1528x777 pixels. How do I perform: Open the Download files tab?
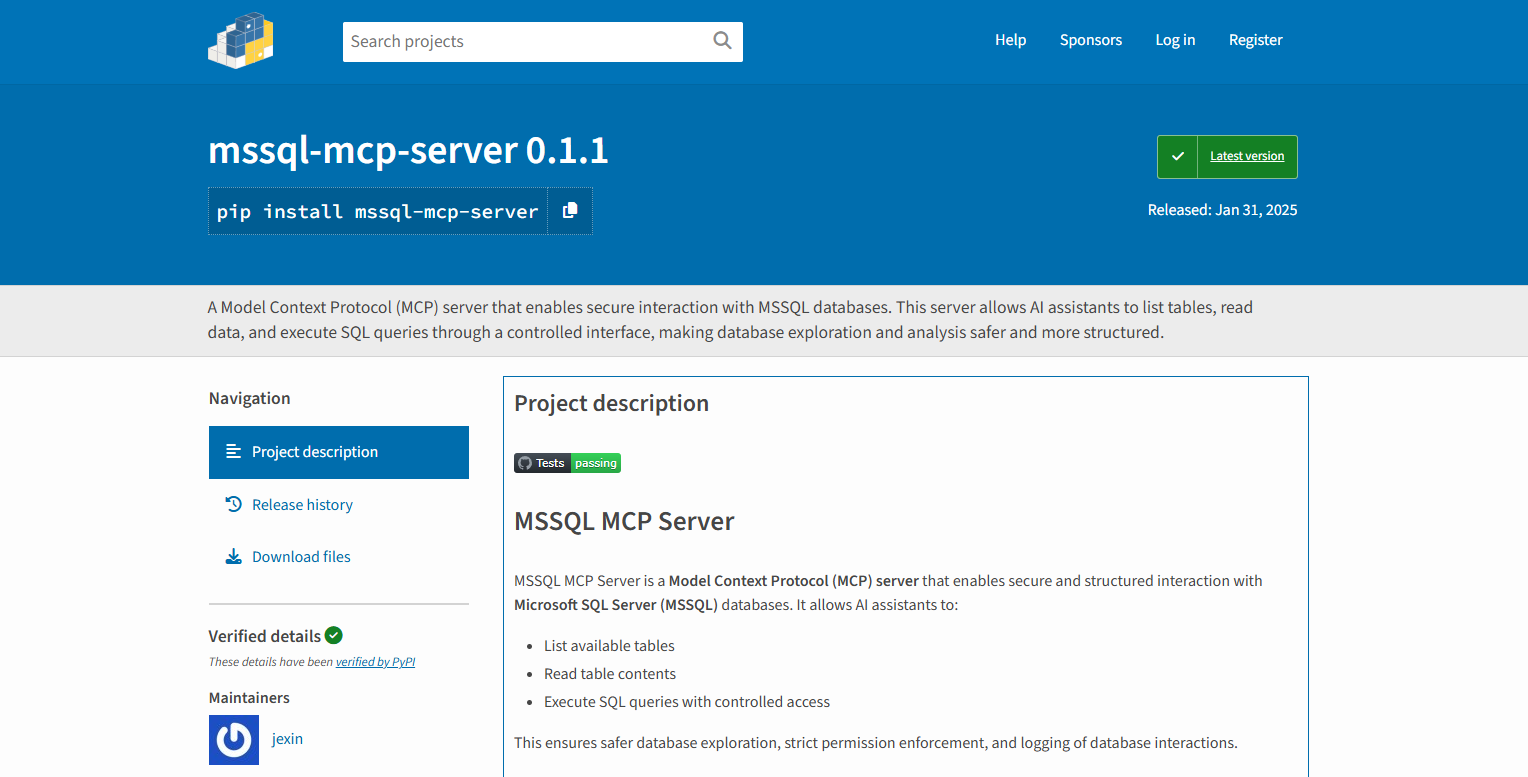click(x=339, y=557)
